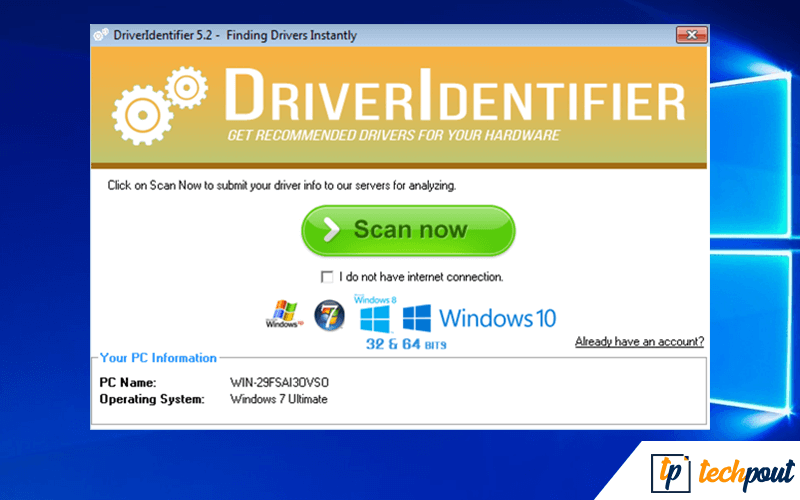
Task: Close the DriverIdentifier window
Action: pos(691,36)
